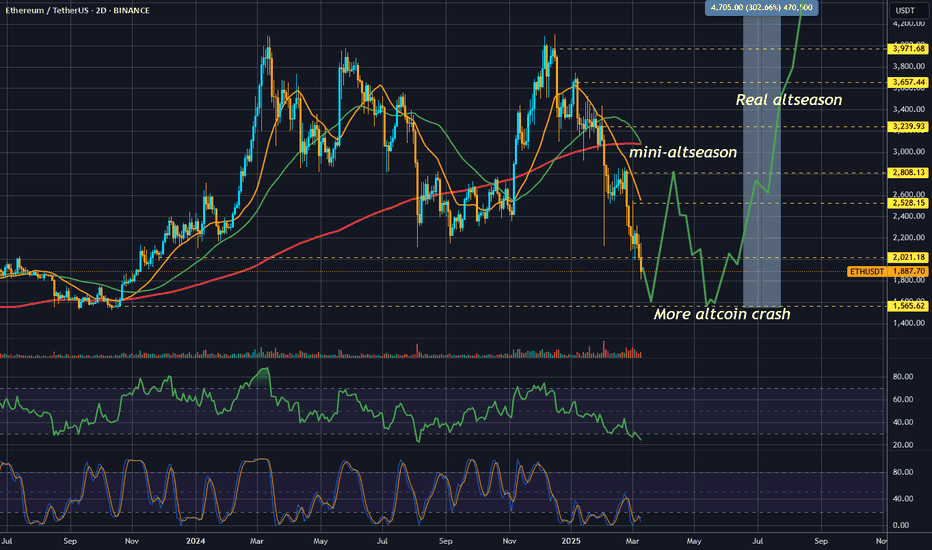
Task: Click the 0.00 value on stochastic scale
Action: (900, 526)
